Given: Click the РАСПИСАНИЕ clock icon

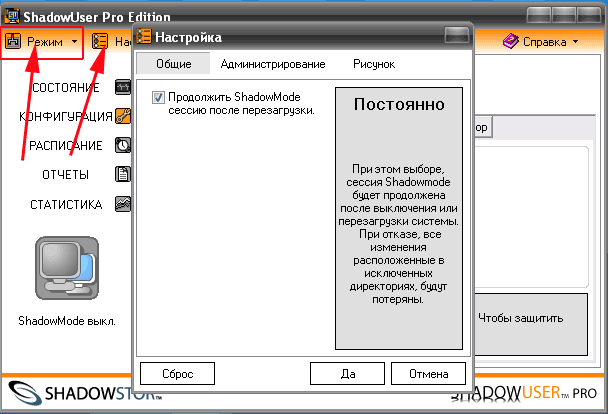Looking at the screenshot, I should click(x=123, y=145).
